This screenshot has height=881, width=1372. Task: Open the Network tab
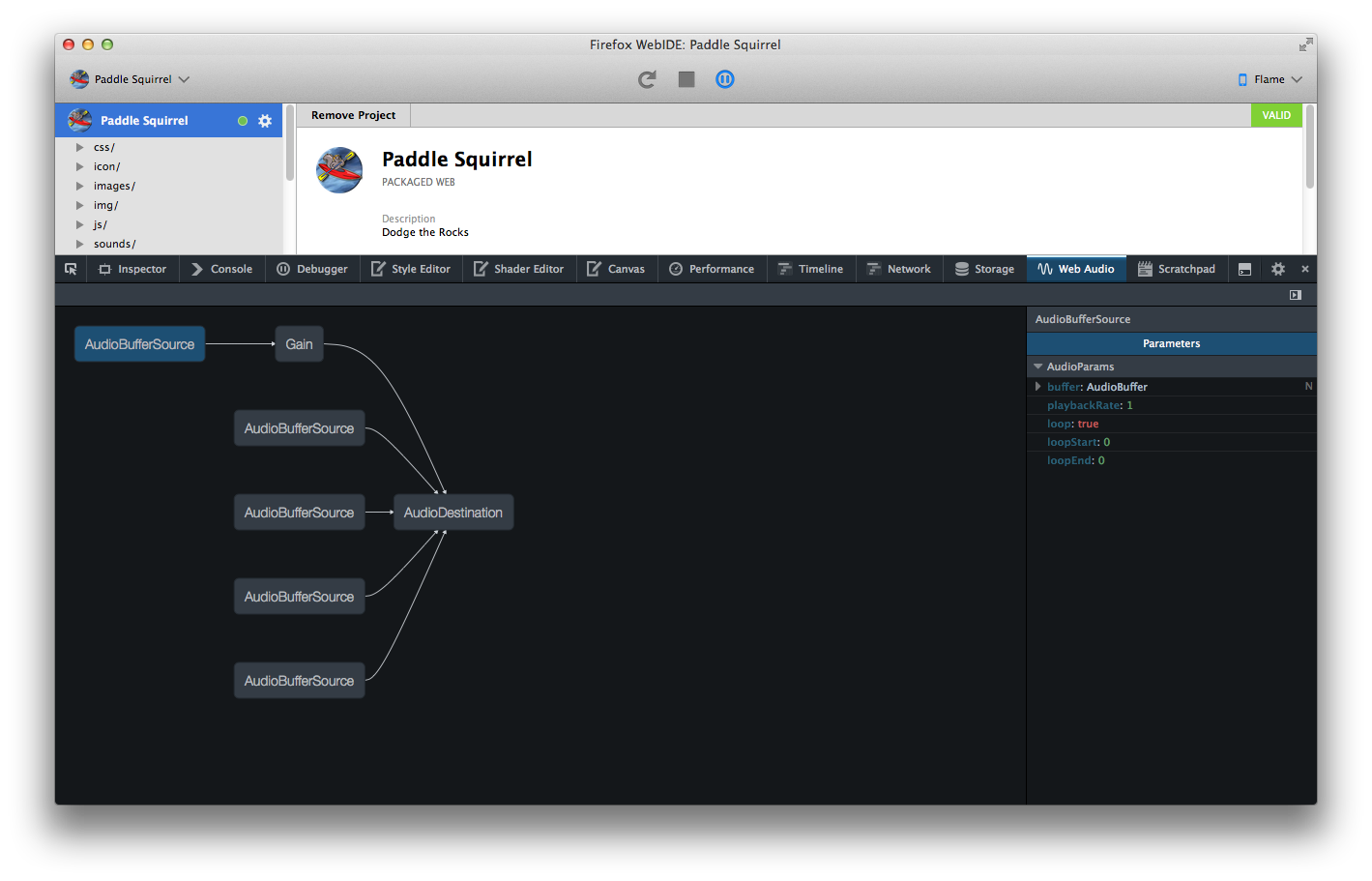tap(899, 269)
